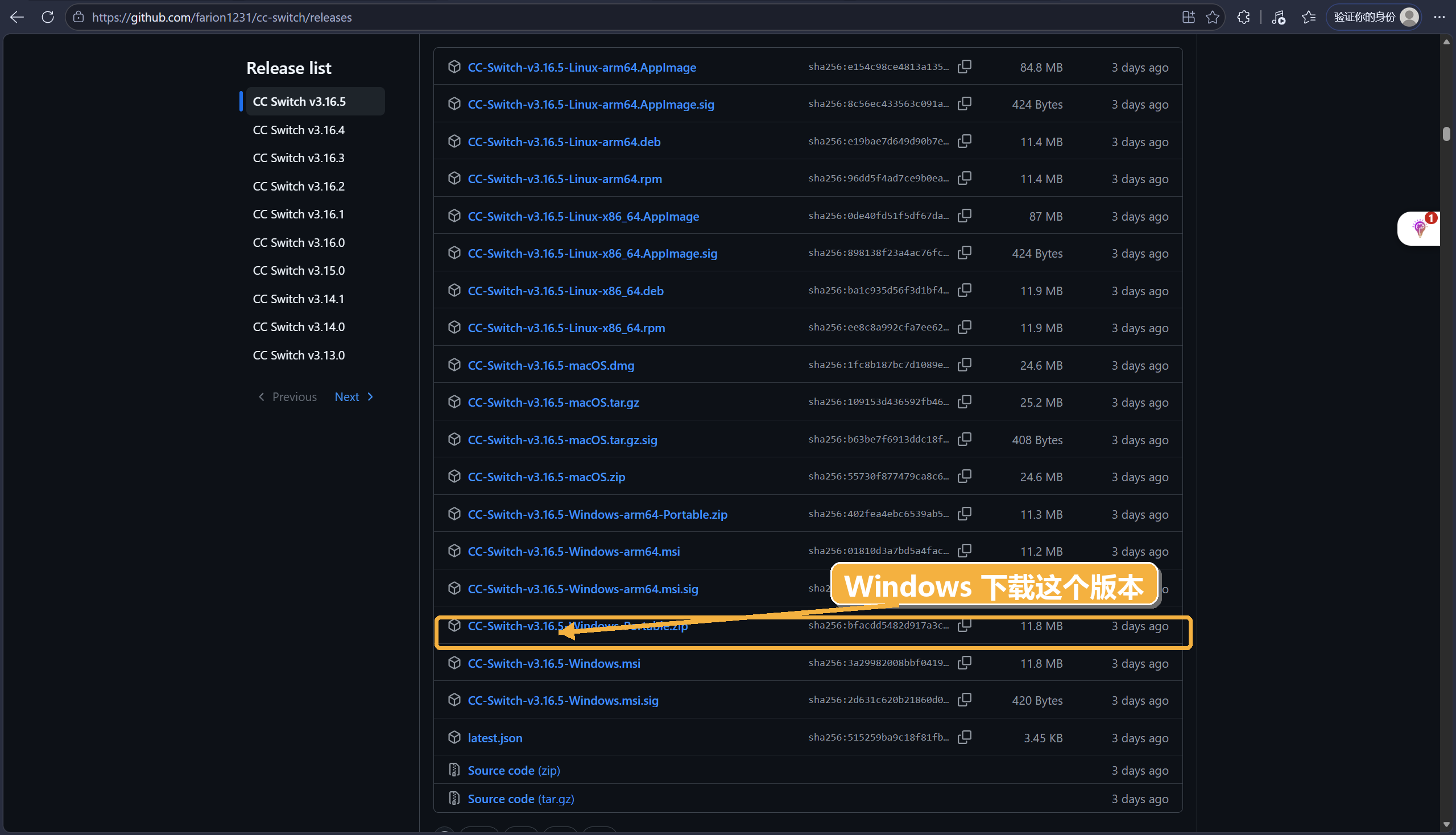The height and width of the screenshot is (835, 1456).
Task: Select CC Switch v3.16.5 in release list
Action: pyautogui.click(x=316, y=101)
